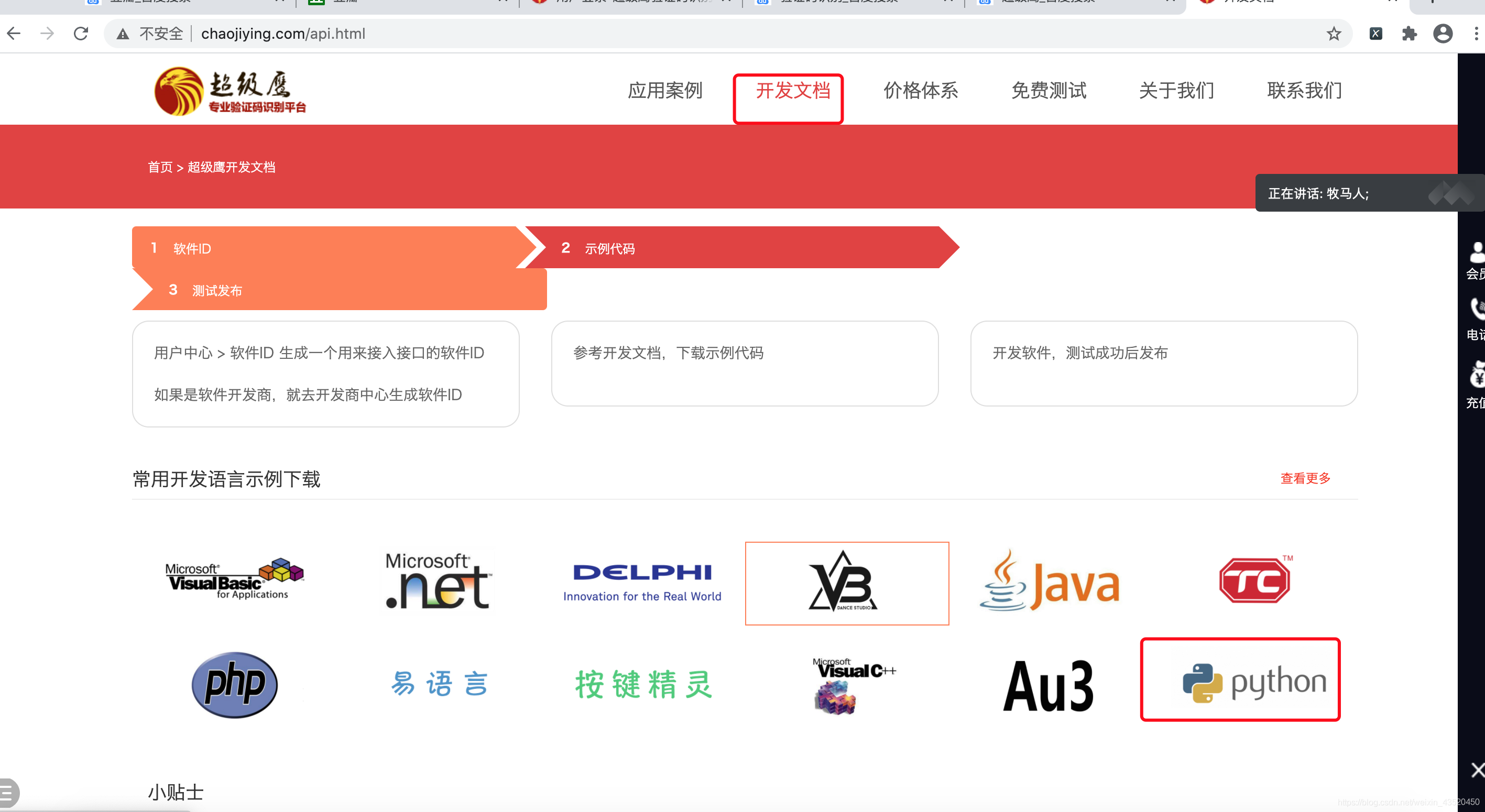Click the 查看更多 link
Image resolution: width=1485 pixels, height=812 pixels.
click(x=1305, y=478)
